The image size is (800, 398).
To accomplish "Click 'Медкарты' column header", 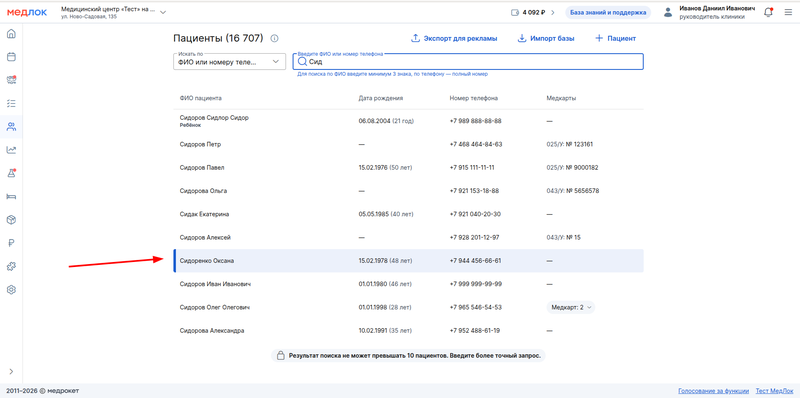I will click(x=561, y=98).
